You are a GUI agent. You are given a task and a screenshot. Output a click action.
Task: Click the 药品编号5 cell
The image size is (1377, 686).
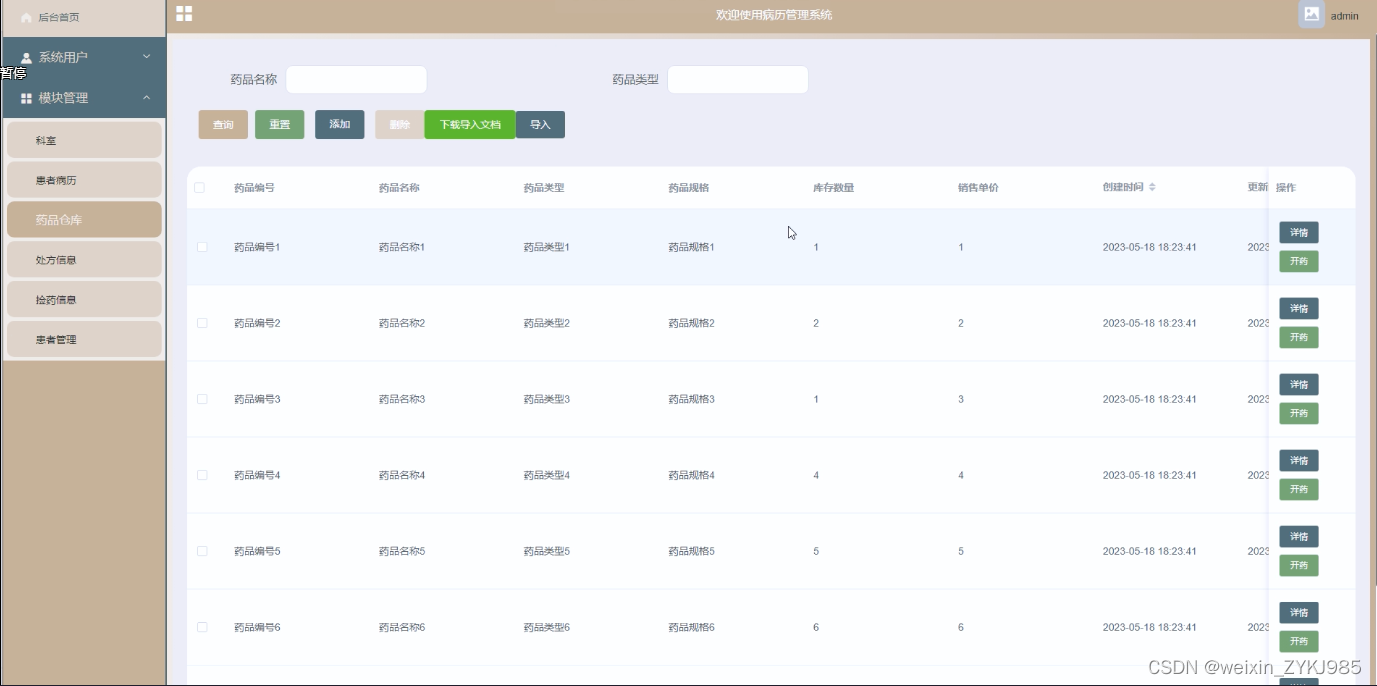[257, 551]
